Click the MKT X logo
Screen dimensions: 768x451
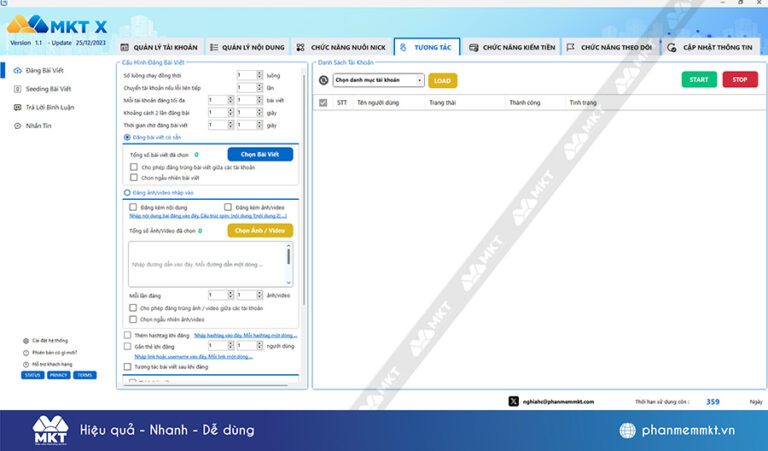point(57,24)
